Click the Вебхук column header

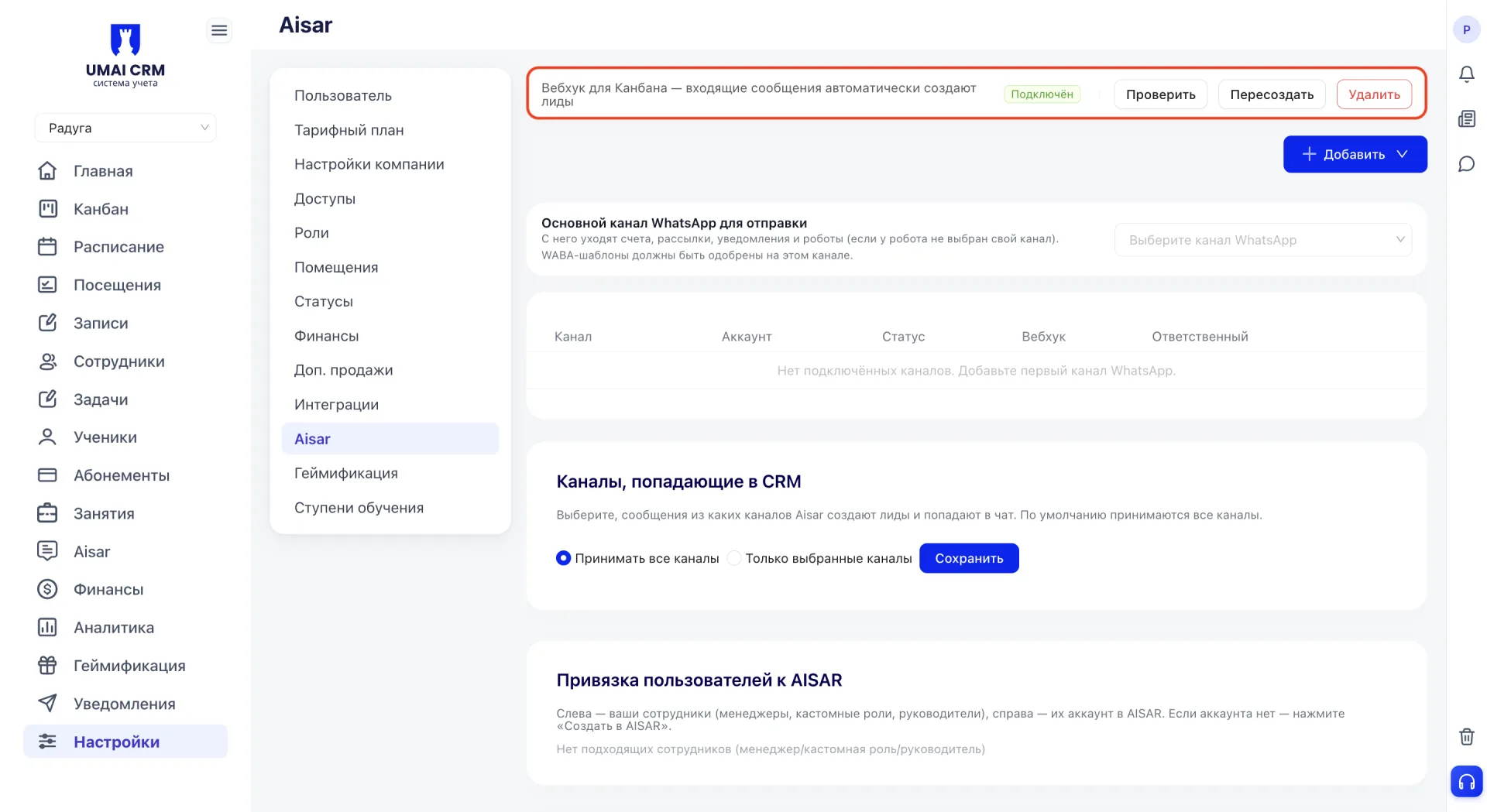1043,337
